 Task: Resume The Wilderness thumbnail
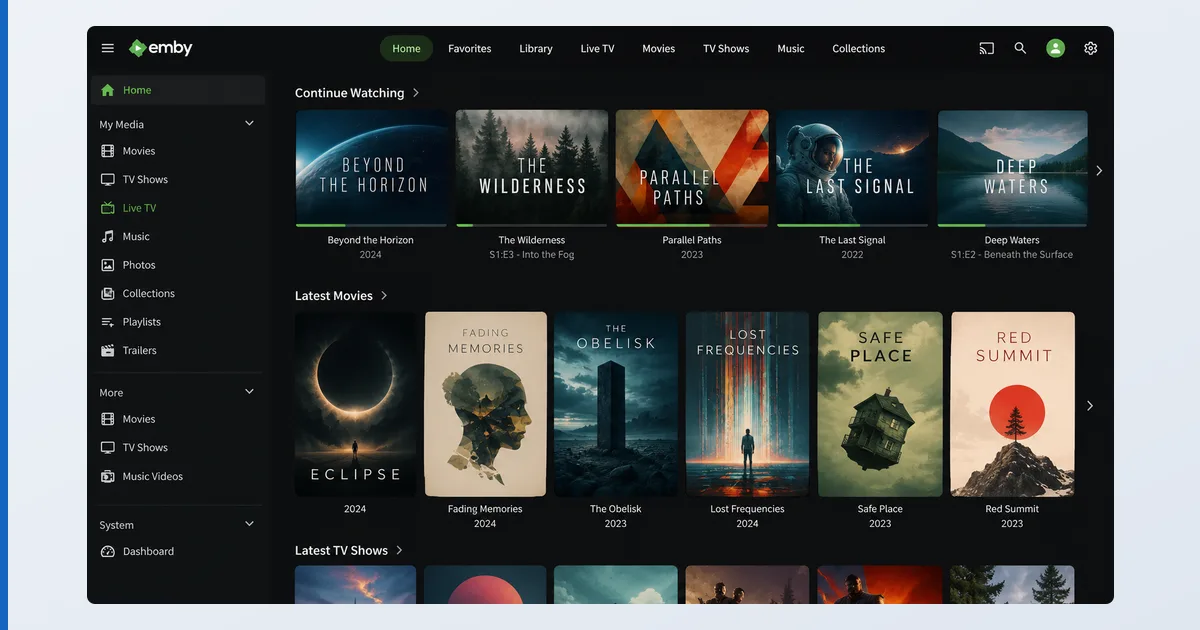[532, 167]
